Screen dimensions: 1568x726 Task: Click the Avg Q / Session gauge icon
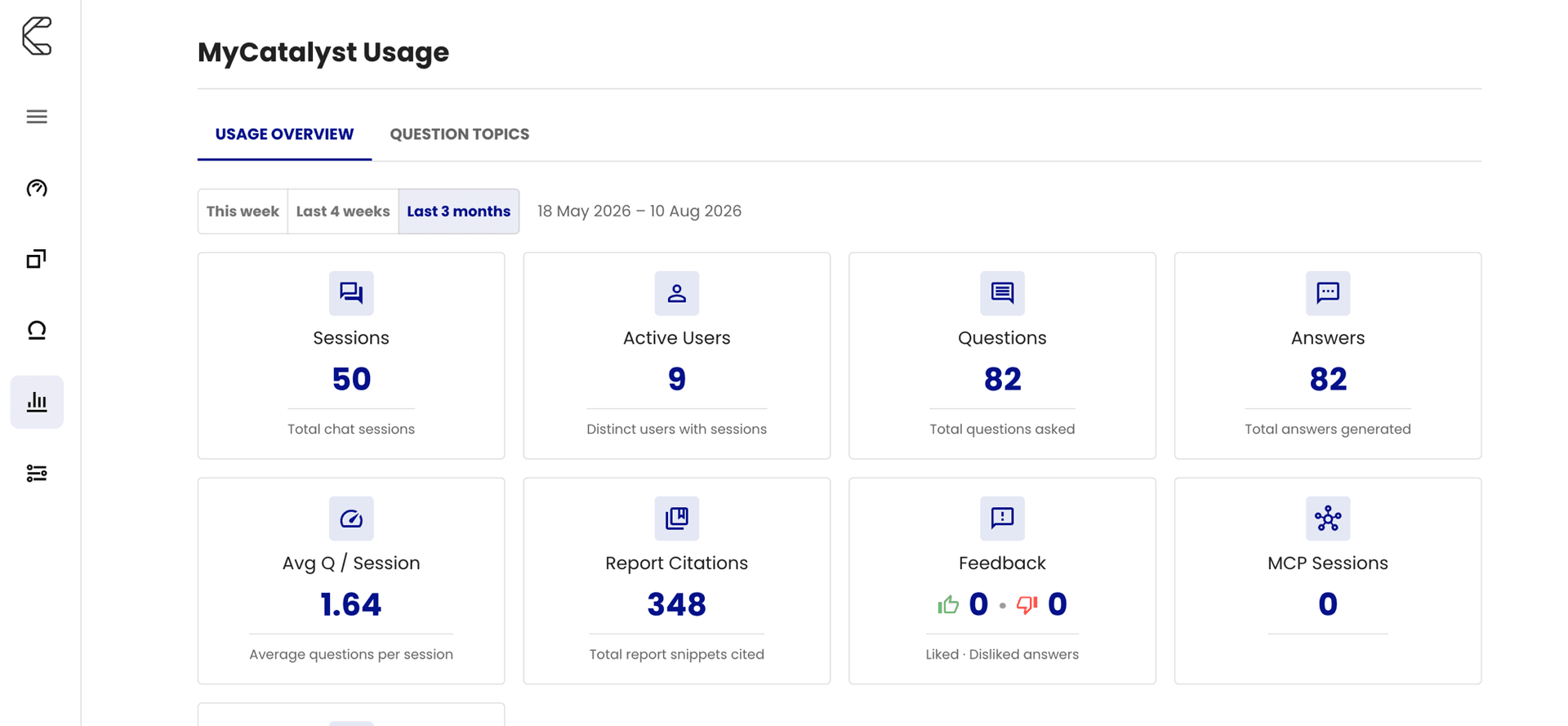tap(351, 519)
